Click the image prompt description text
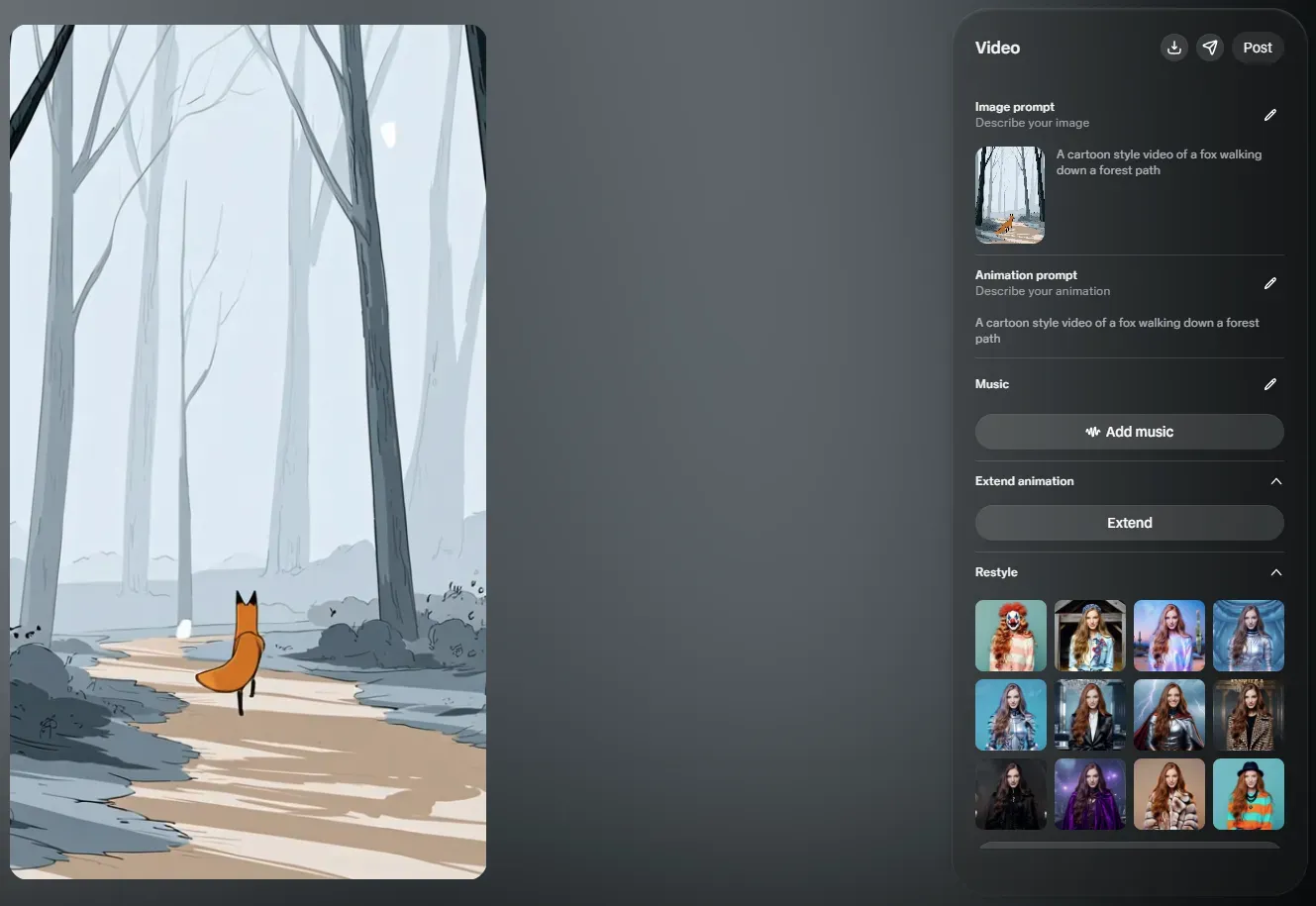The height and width of the screenshot is (906, 1316). tap(1159, 162)
